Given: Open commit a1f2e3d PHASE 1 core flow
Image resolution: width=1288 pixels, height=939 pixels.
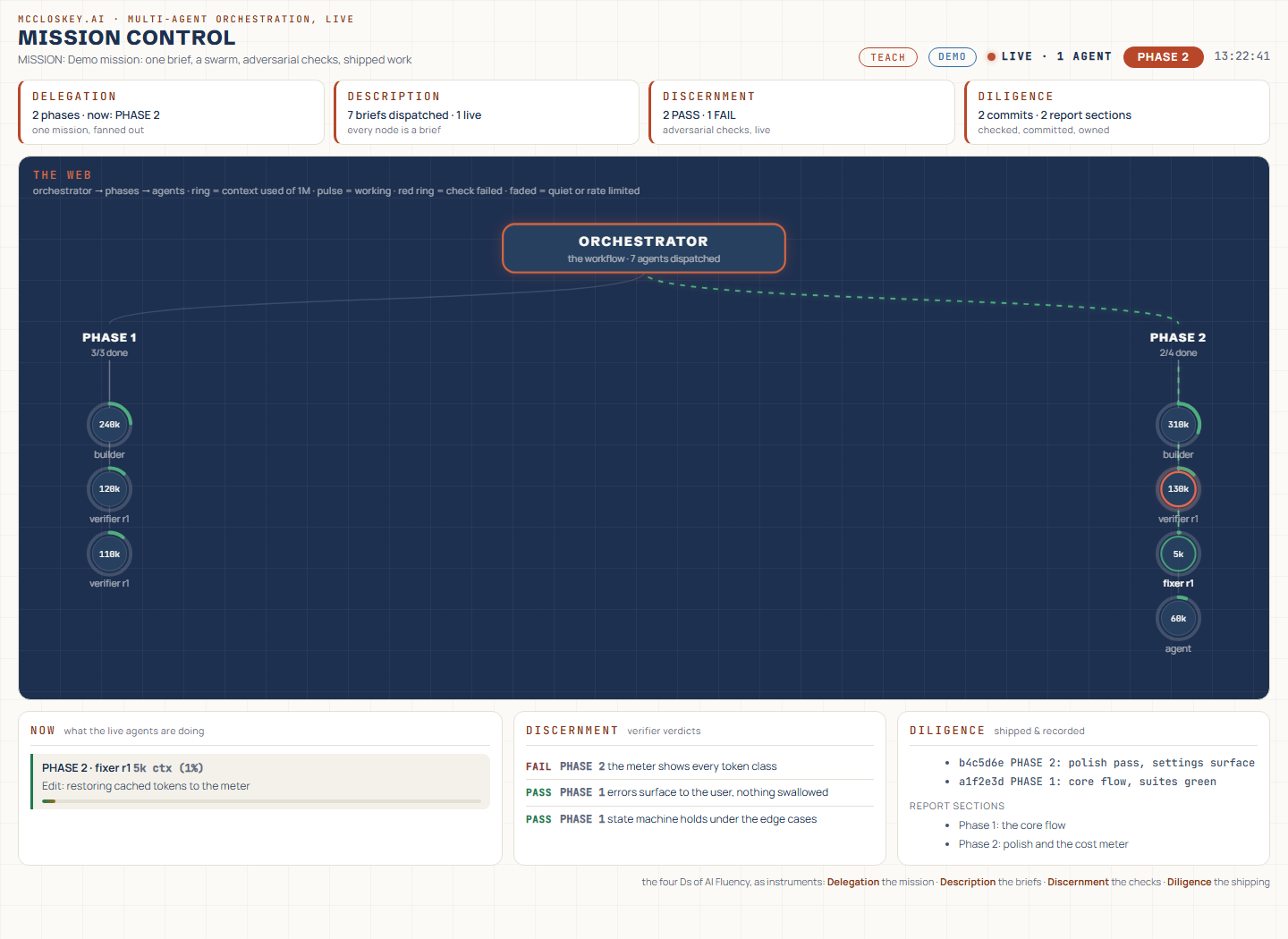Looking at the screenshot, I should coord(1087,782).
